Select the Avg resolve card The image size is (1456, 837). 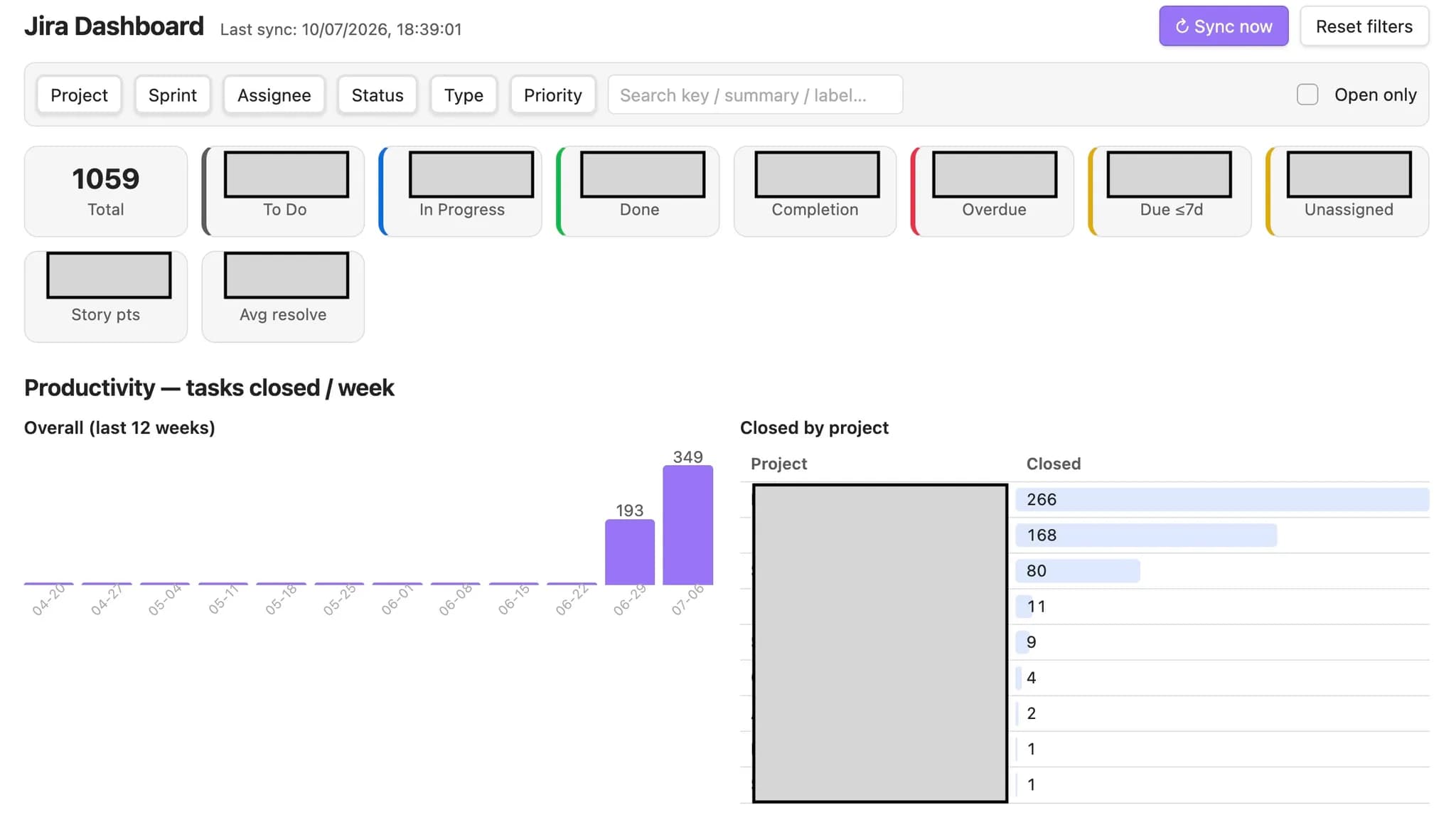click(284, 297)
